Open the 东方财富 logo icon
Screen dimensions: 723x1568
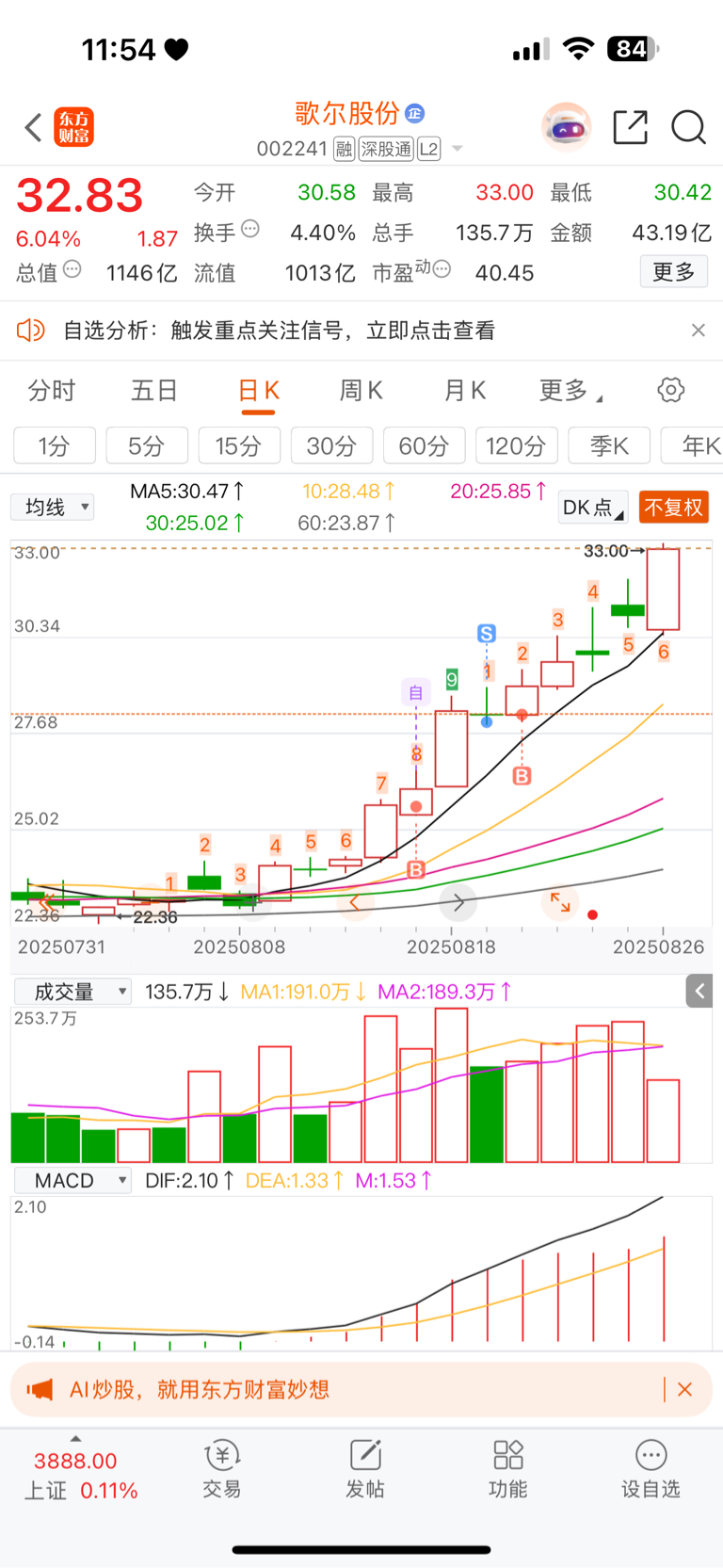click(x=74, y=127)
